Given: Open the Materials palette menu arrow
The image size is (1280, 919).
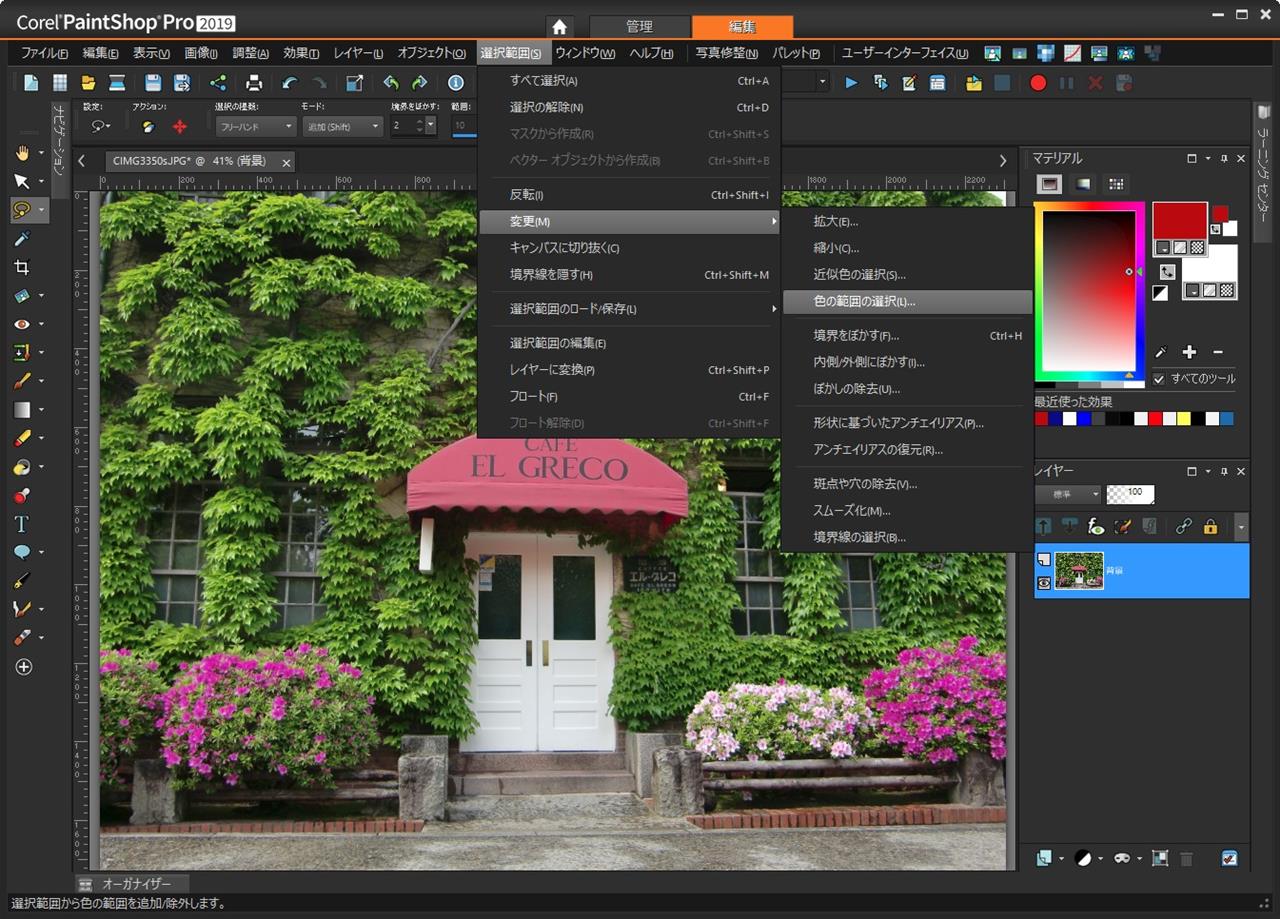Looking at the screenshot, I should [1208, 158].
